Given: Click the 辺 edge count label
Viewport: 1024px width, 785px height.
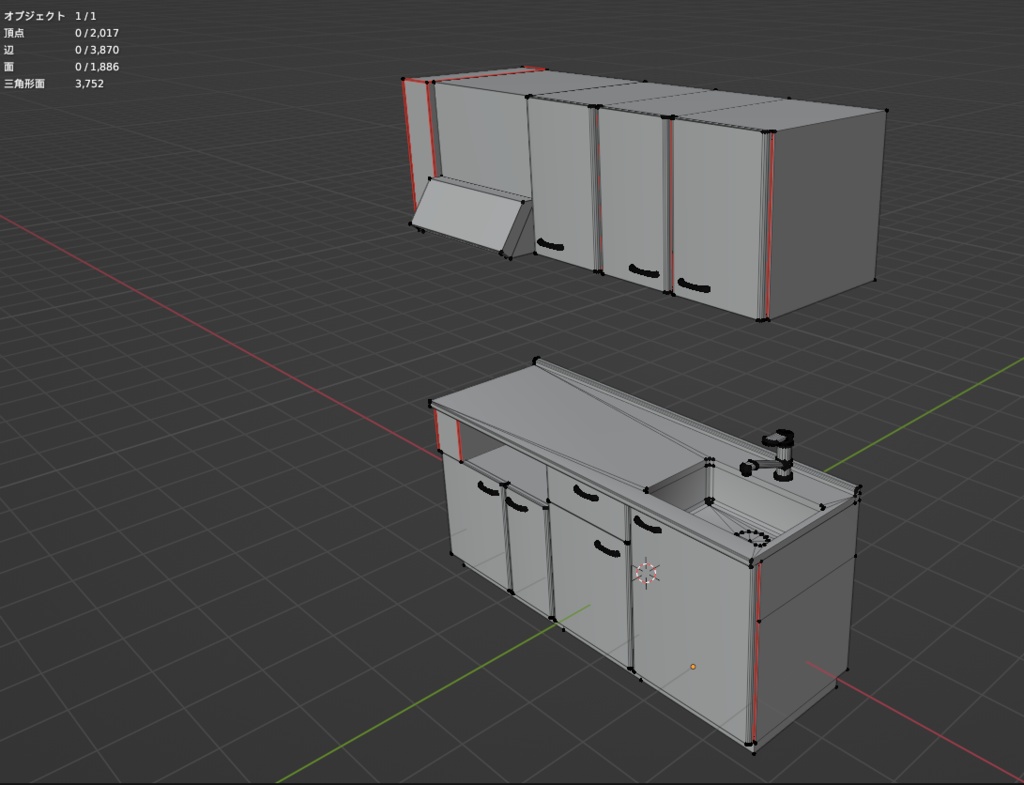Looking at the screenshot, I should 9,50.
